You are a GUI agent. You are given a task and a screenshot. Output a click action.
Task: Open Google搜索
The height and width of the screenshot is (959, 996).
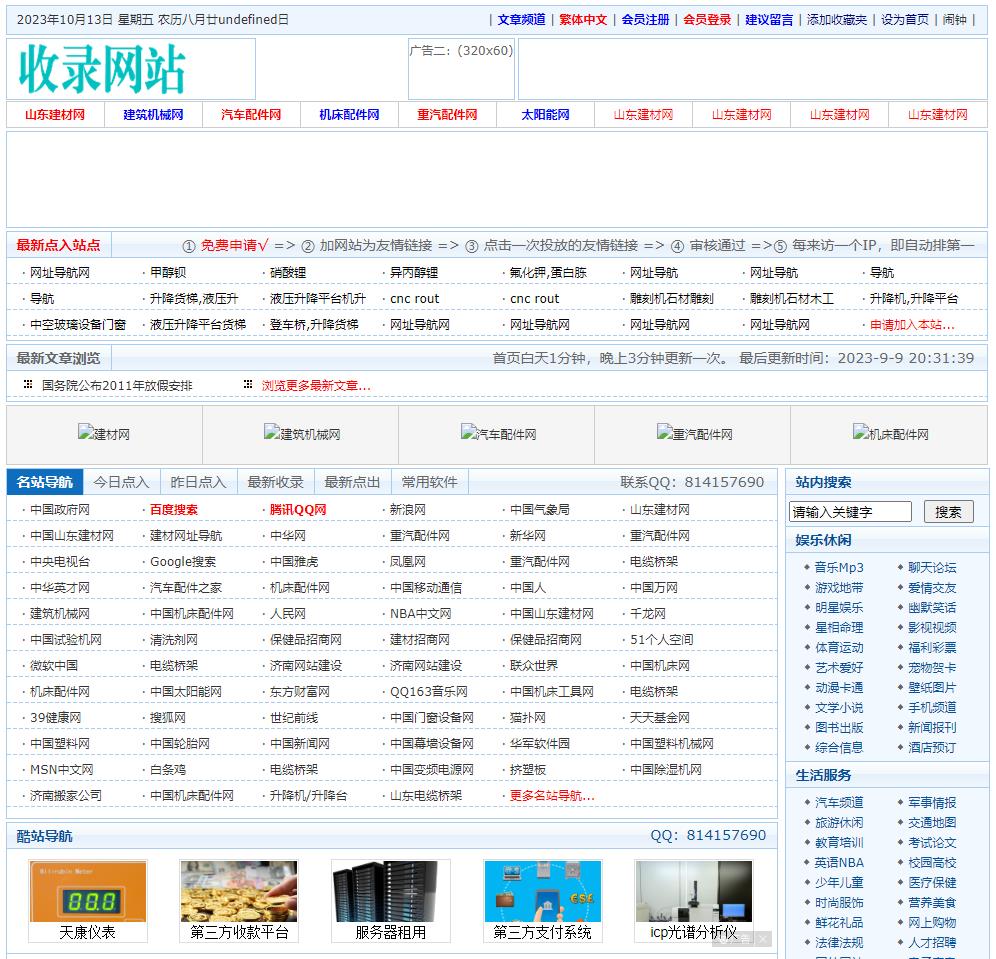click(x=183, y=561)
